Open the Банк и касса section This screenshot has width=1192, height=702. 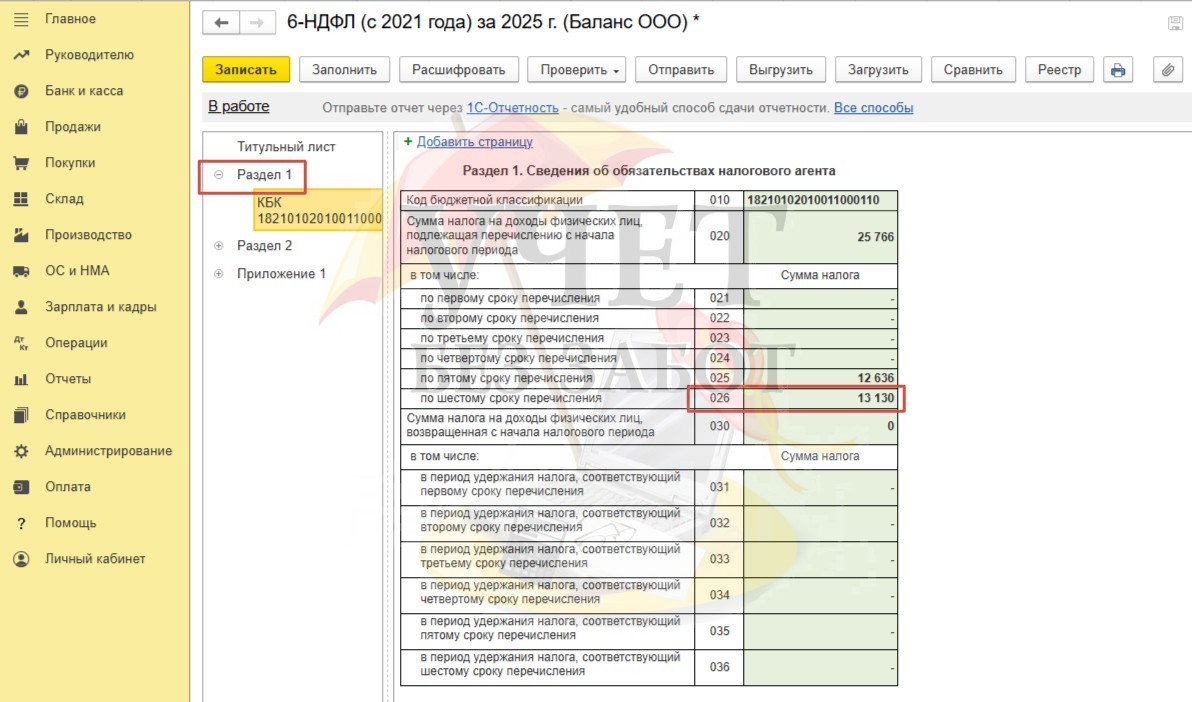(84, 91)
